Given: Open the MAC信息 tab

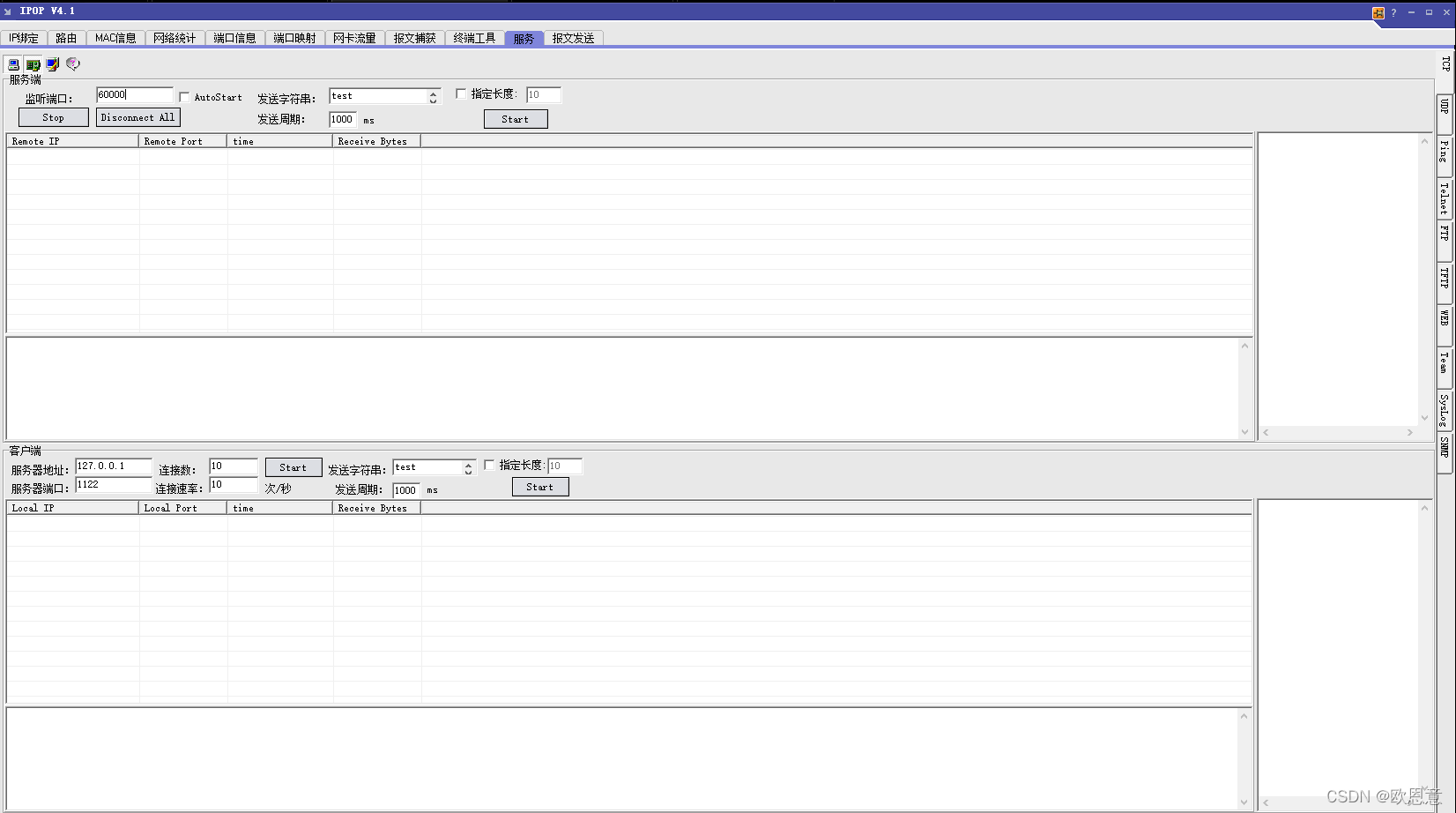Looking at the screenshot, I should pyautogui.click(x=115, y=38).
